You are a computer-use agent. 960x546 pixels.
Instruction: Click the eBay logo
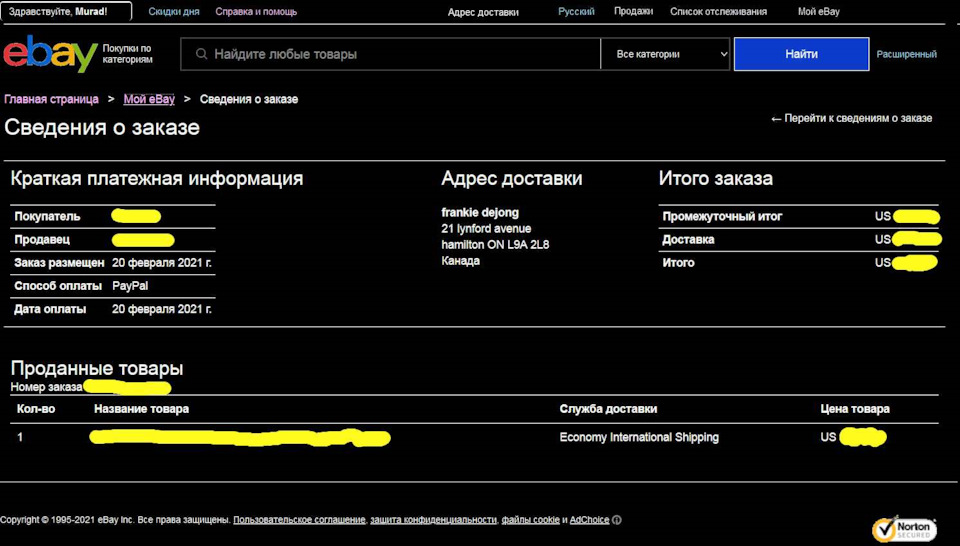pos(50,54)
